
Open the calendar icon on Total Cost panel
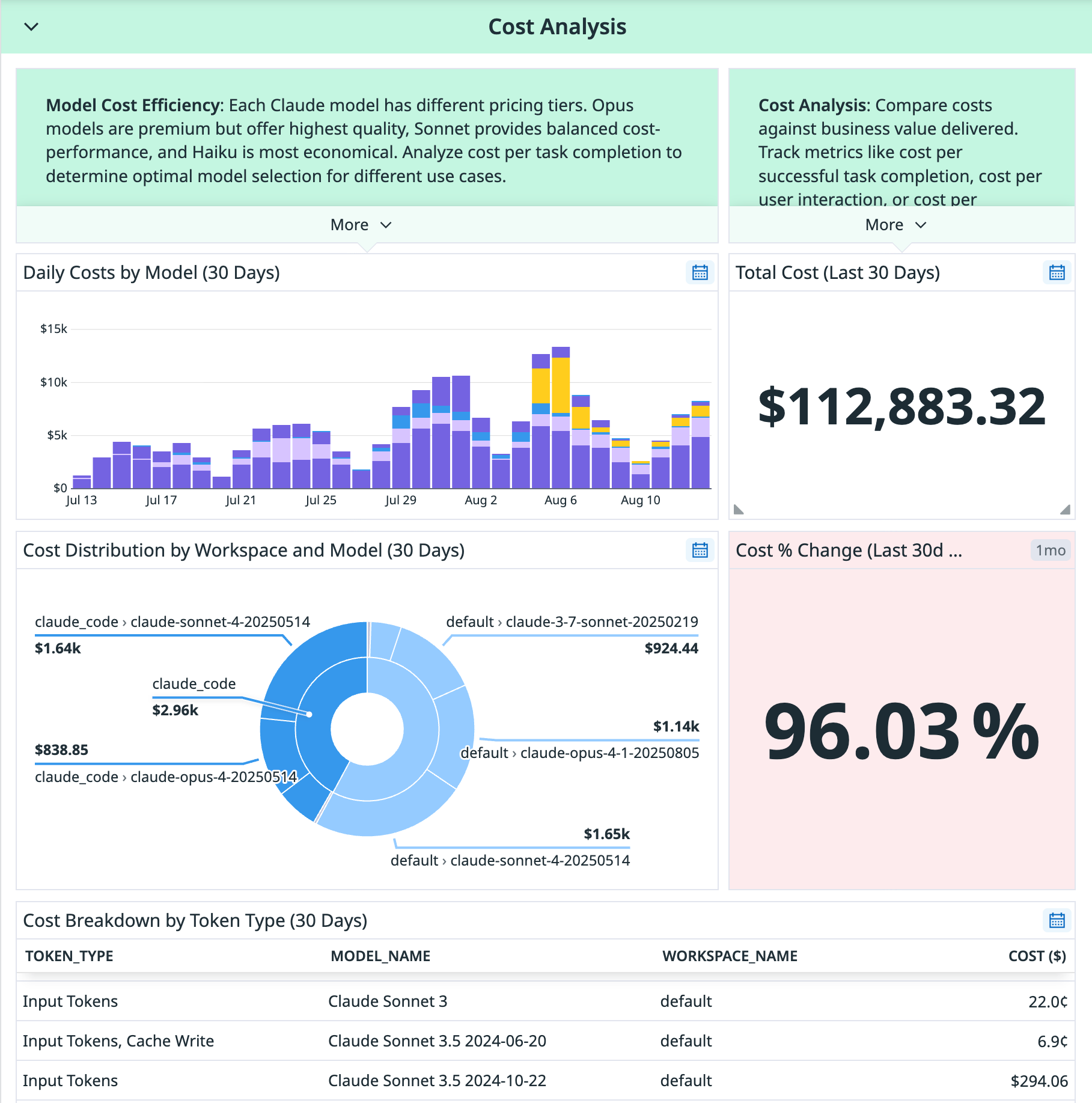click(1056, 272)
